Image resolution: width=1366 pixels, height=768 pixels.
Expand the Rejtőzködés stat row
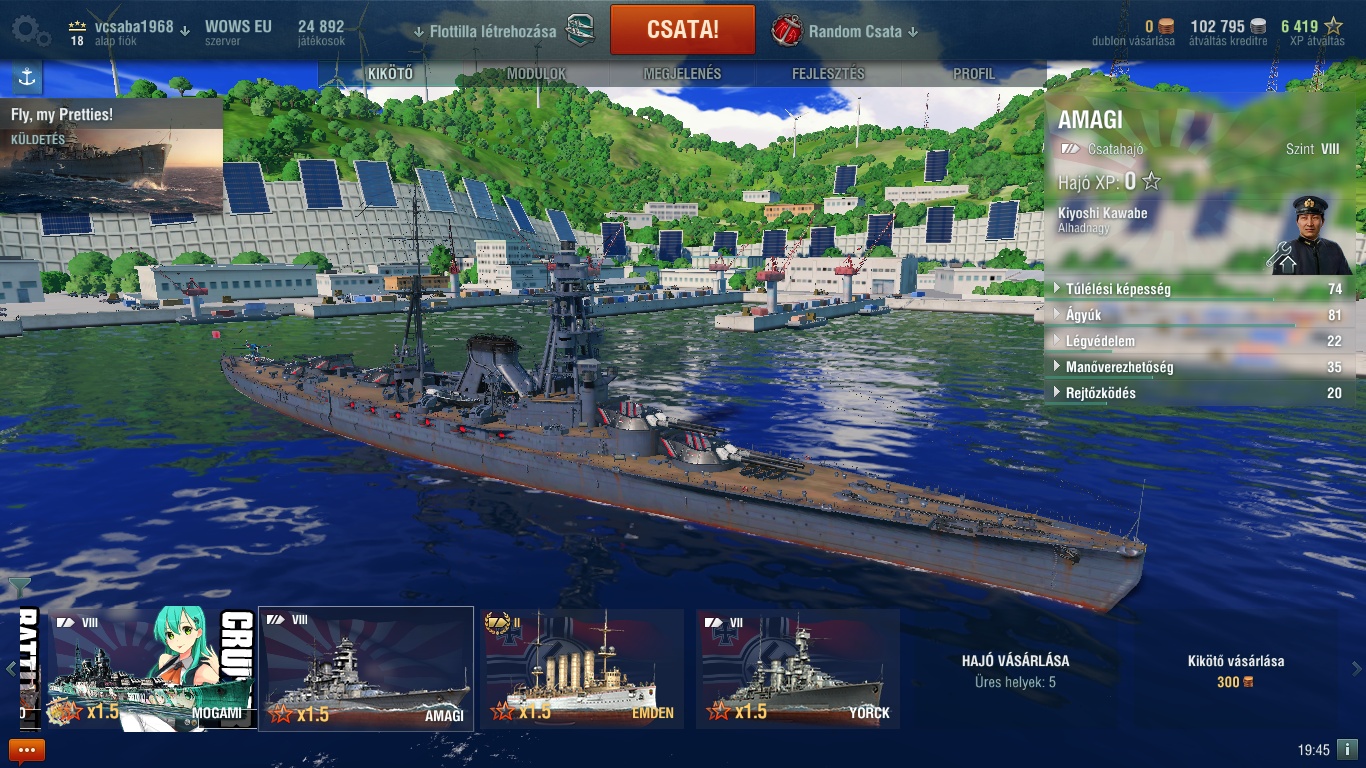[x=1201, y=393]
